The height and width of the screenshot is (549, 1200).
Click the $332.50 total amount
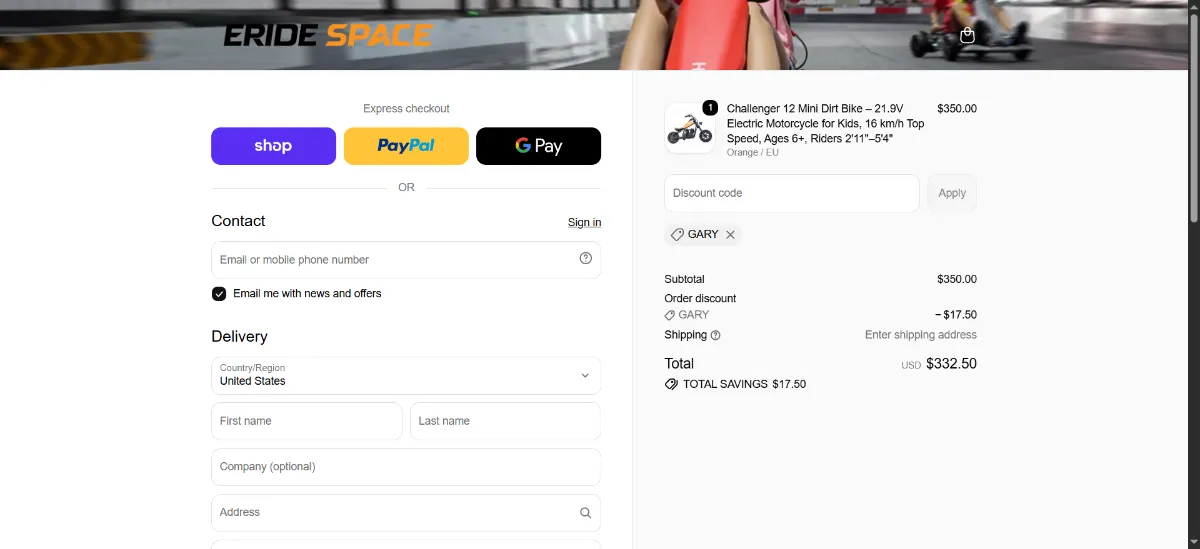(951, 364)
